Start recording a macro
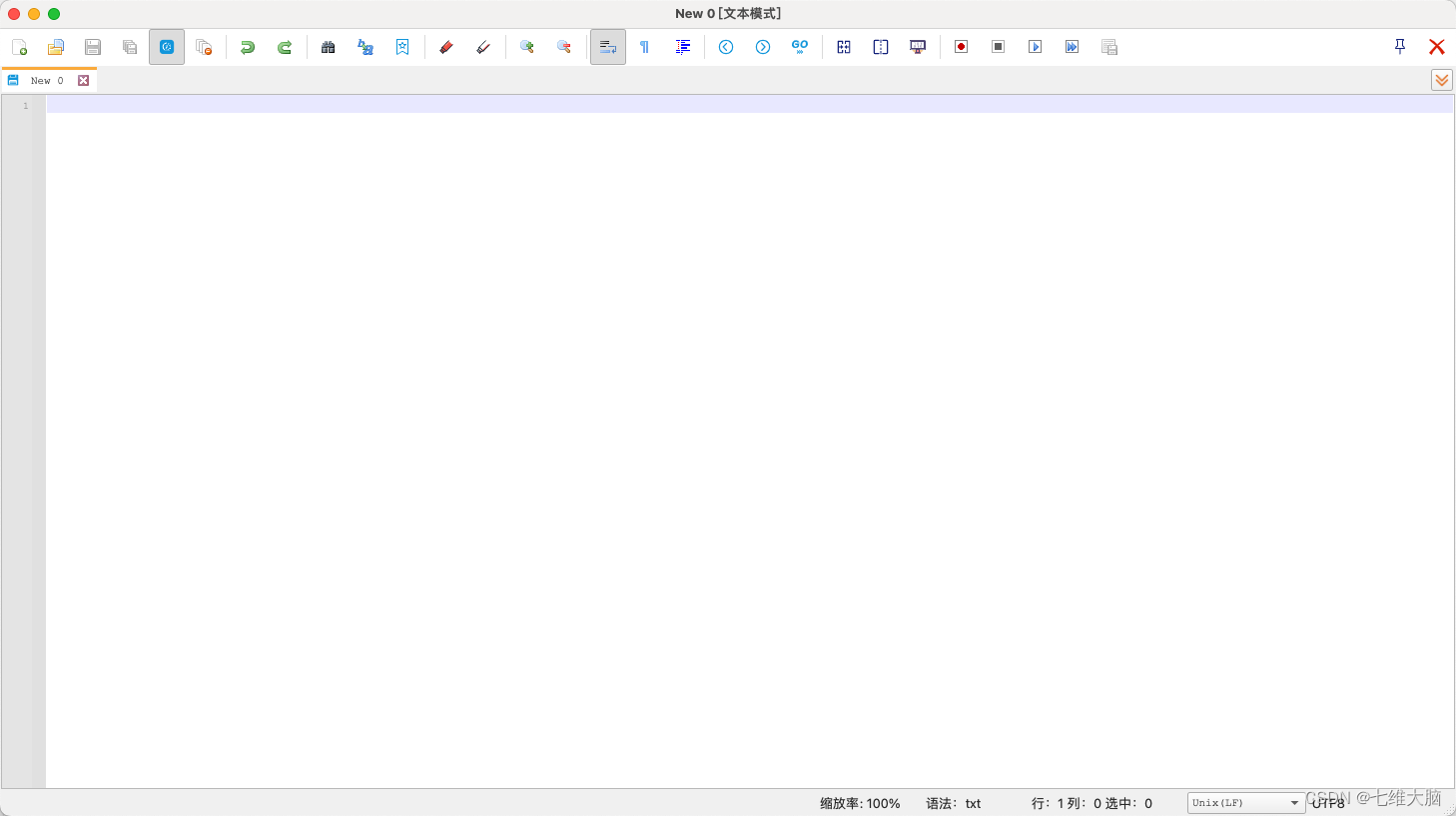 point(961,47)
